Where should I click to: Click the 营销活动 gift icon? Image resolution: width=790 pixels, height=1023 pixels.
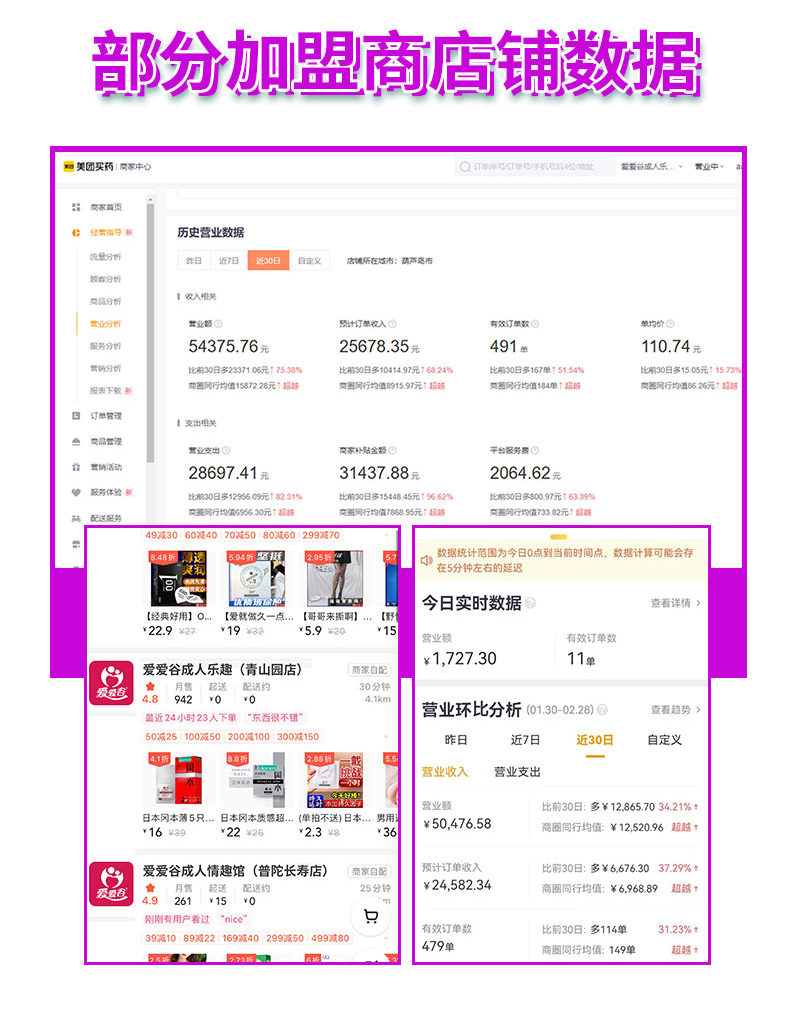pos(76,466)
